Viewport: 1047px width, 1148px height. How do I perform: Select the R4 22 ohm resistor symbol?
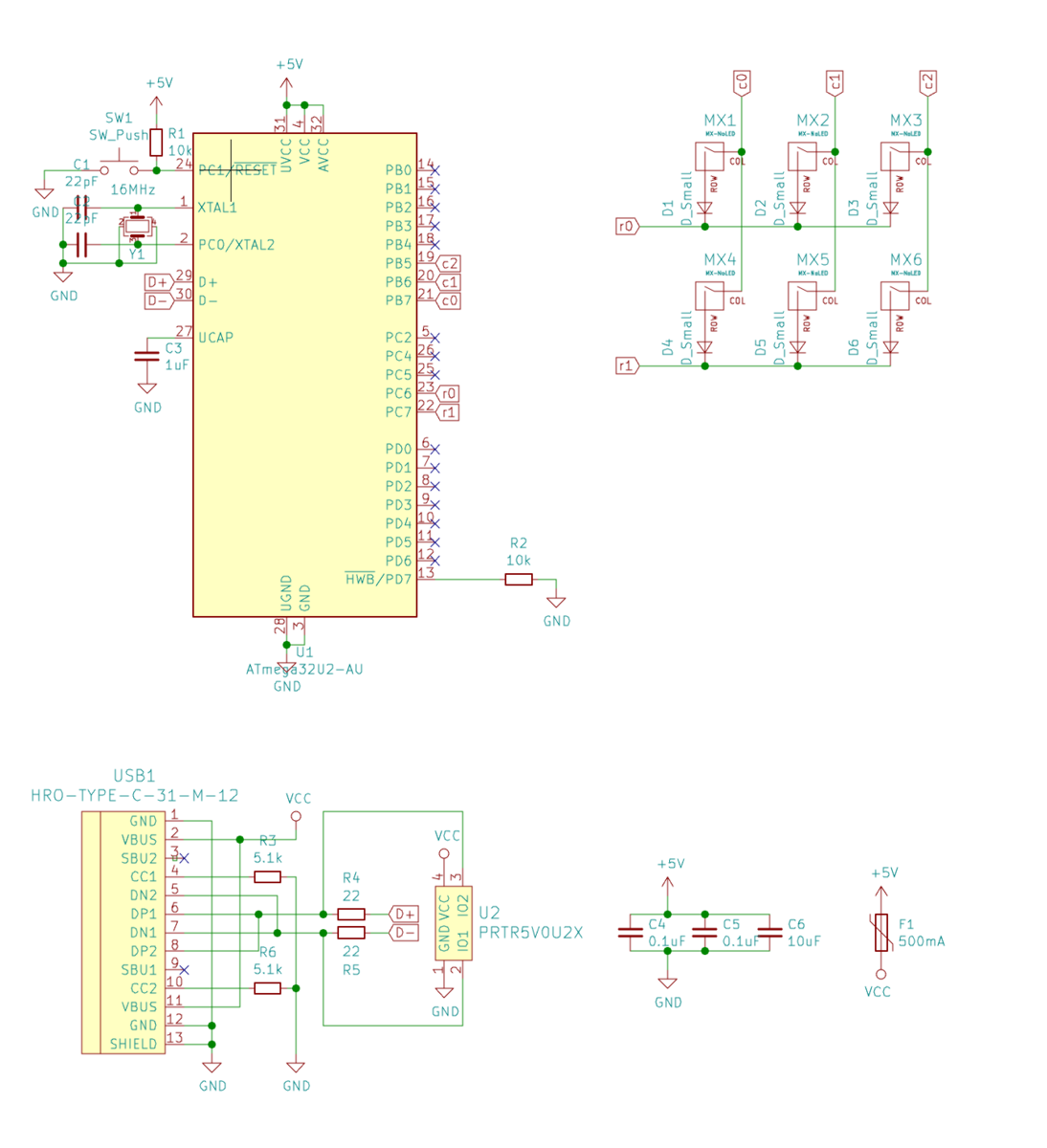coord(351,914)
